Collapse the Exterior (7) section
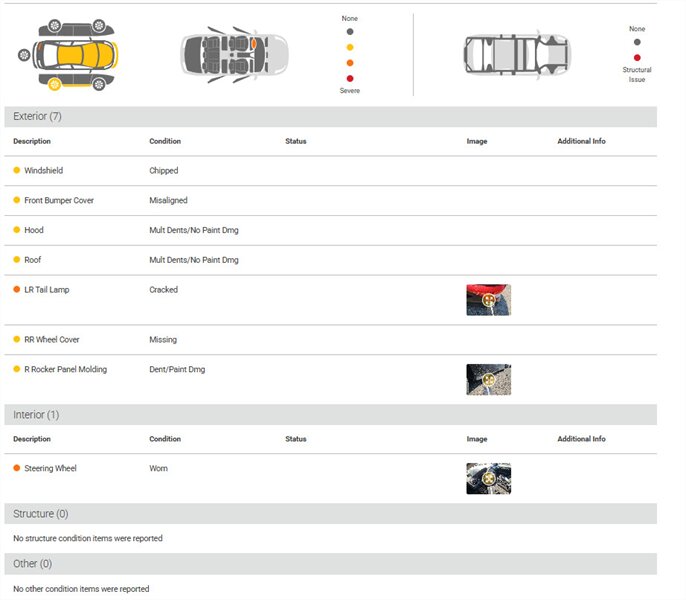Screen dimensions: 686x600 [37, 117]
